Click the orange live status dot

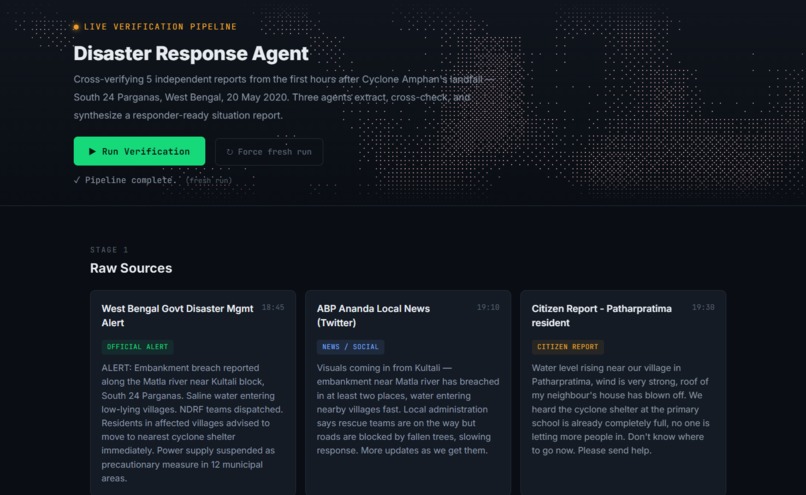(76, 27)
